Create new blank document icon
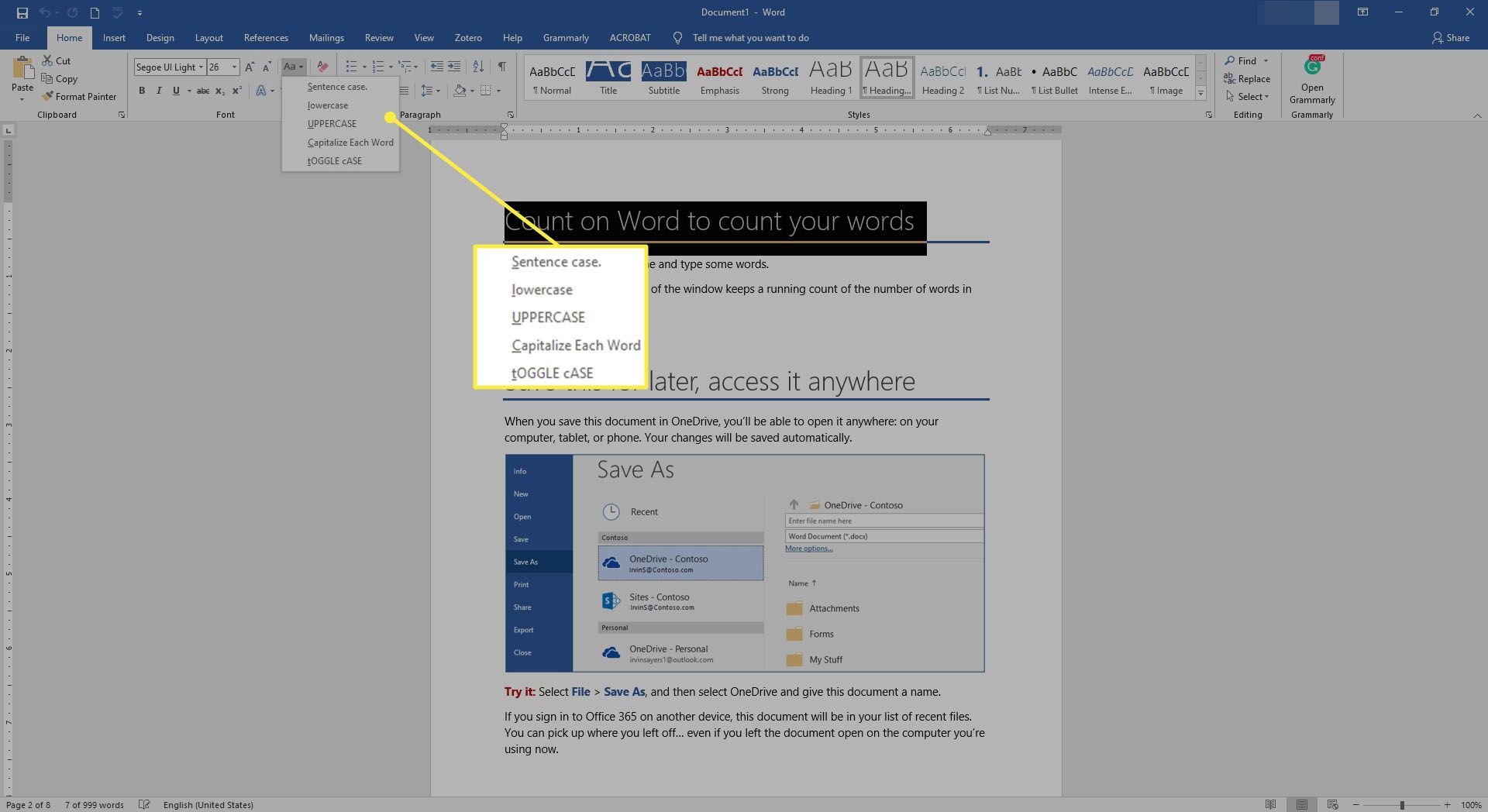 pos(95,12)
